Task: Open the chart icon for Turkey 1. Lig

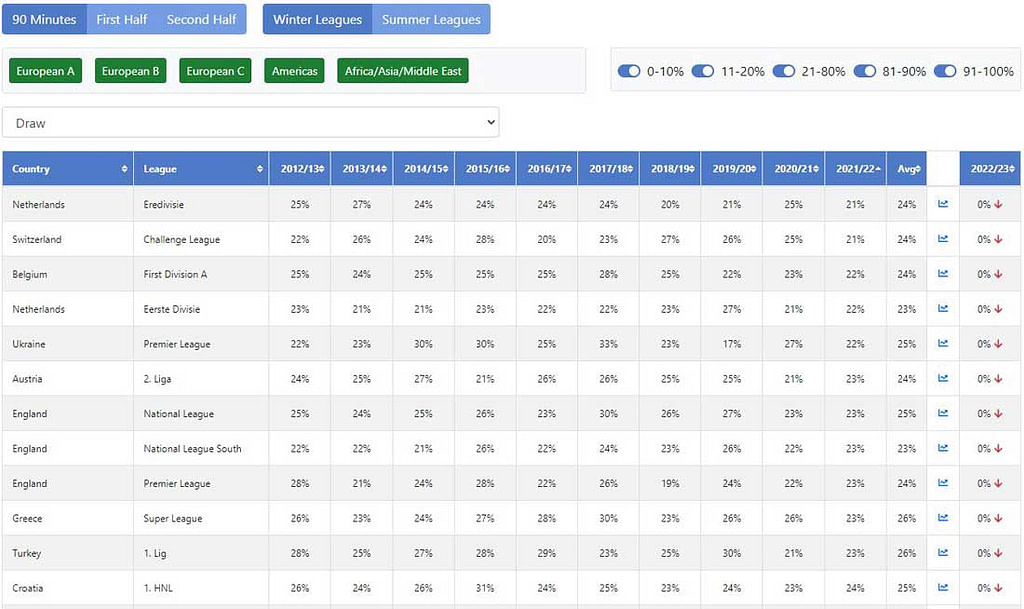Action: [941, 553]
